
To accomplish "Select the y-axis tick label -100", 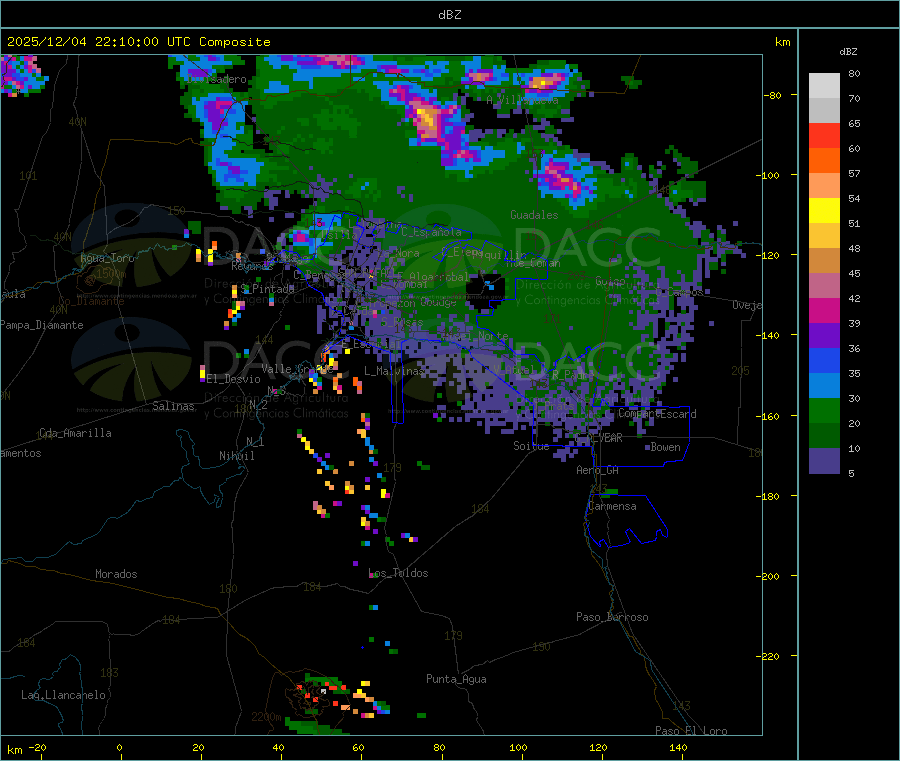I will [x=768, y=175].
